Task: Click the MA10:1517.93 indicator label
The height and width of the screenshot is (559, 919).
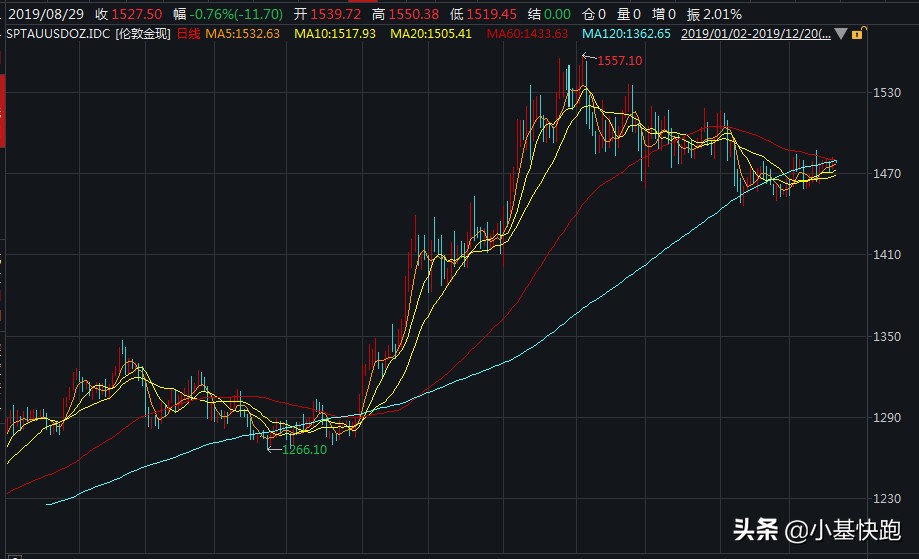Action: (x=335, y=34)
